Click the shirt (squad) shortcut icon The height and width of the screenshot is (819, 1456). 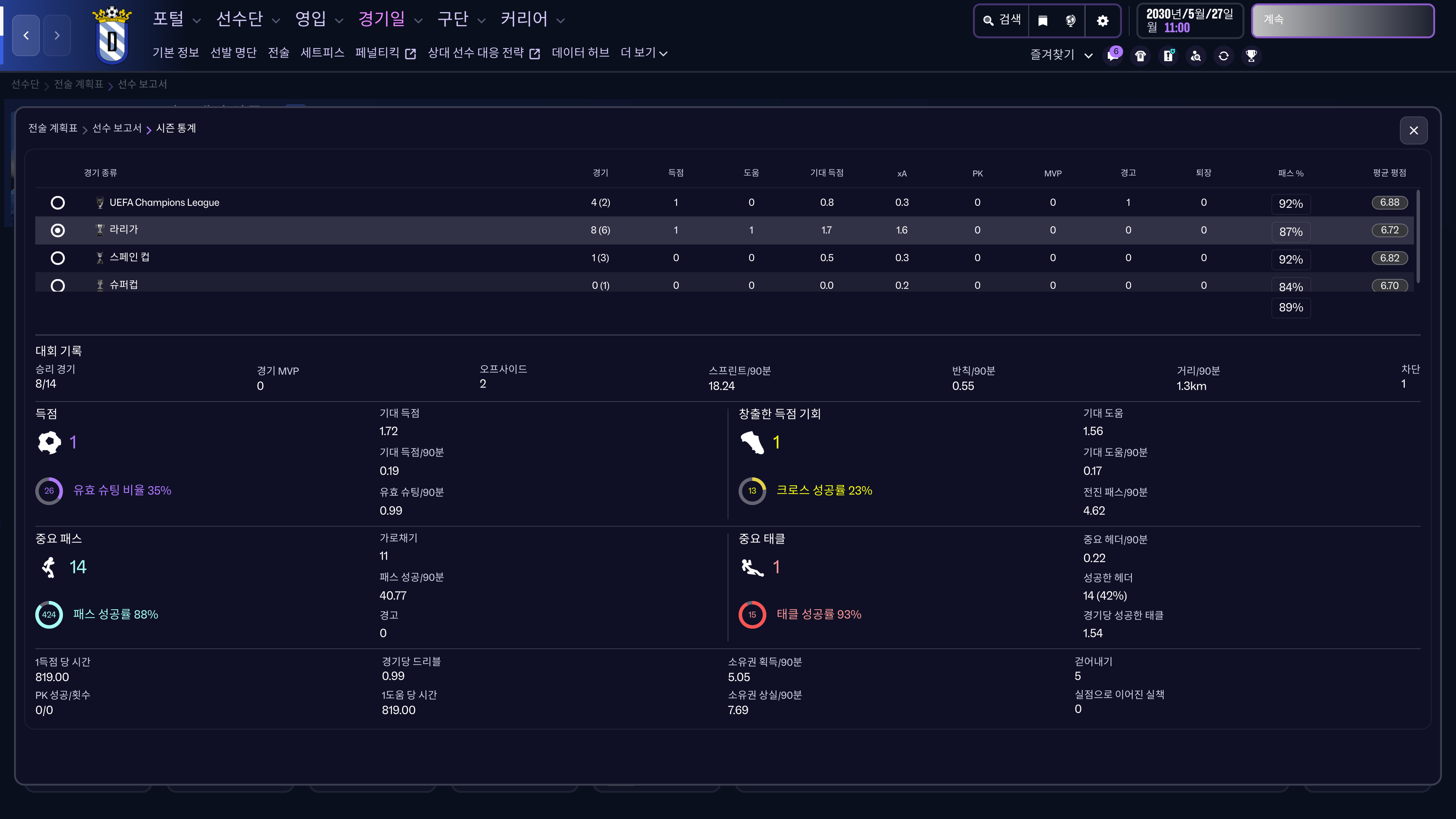click(1140, 56)
